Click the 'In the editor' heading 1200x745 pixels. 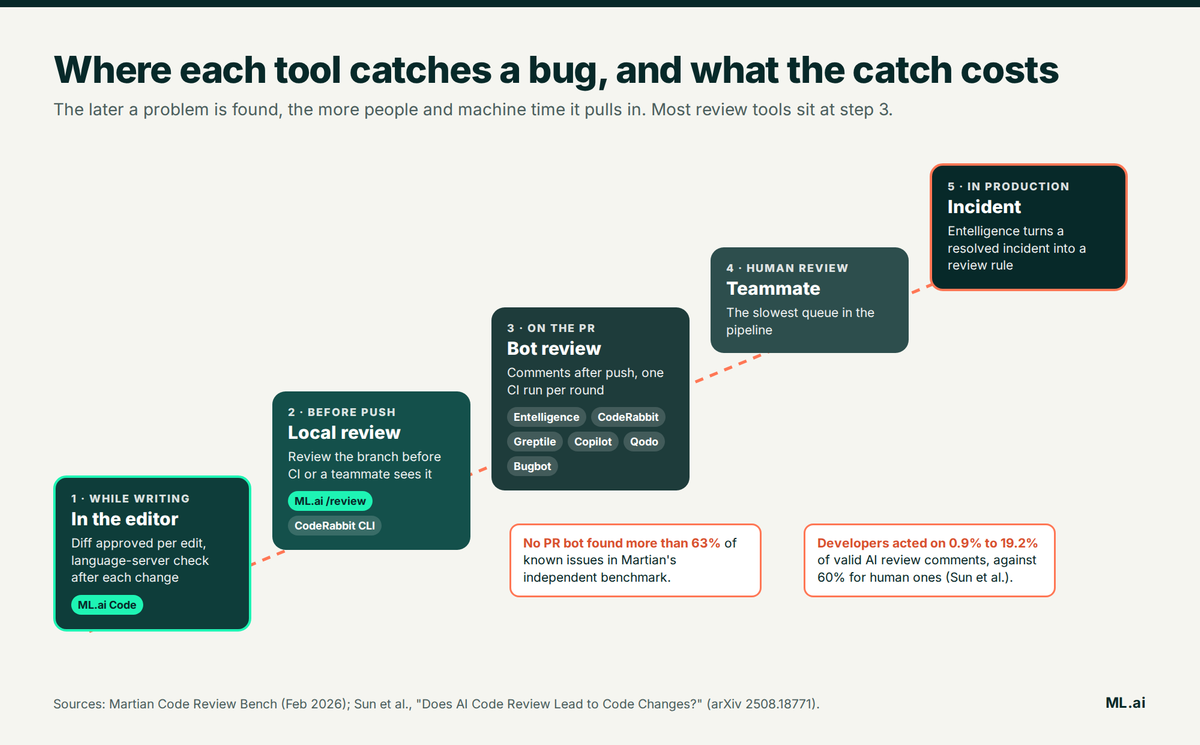pyautogui.click(x=125, y=519)
